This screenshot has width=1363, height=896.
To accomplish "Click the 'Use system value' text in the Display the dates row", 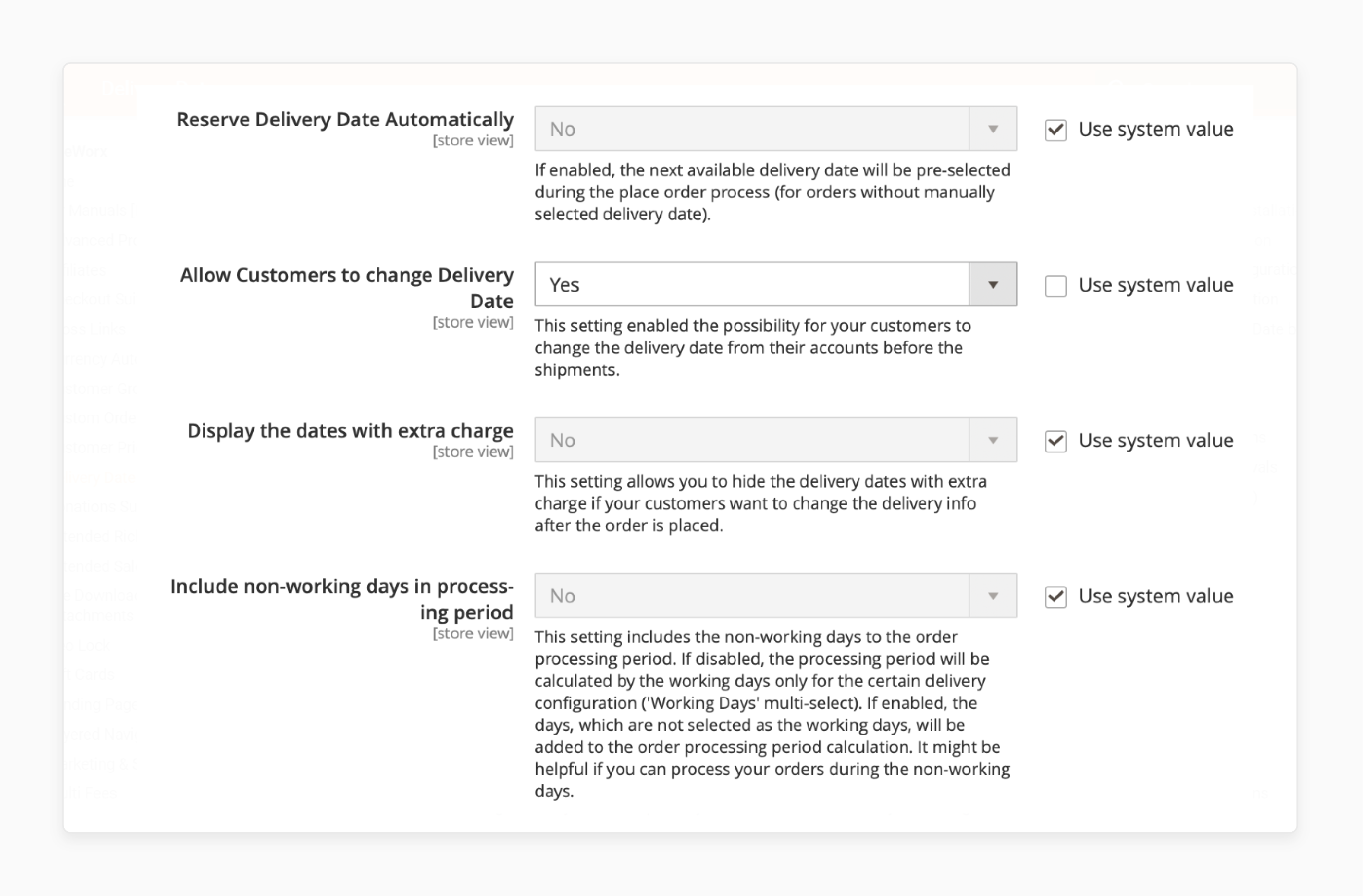I will pos(1156,441).
